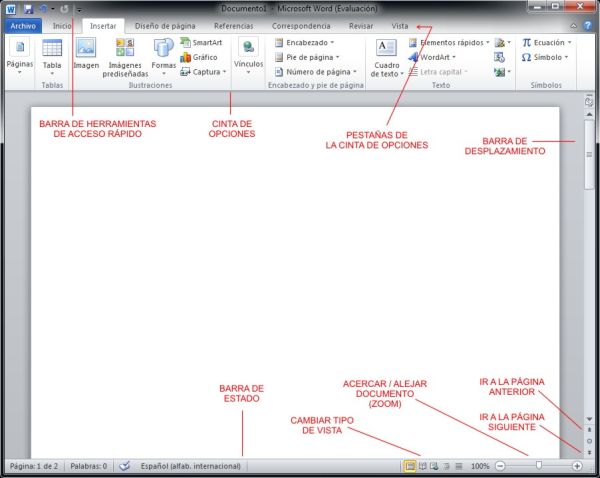Insert an Ecuación equation

pyautogui.click(x=546, y=42)
